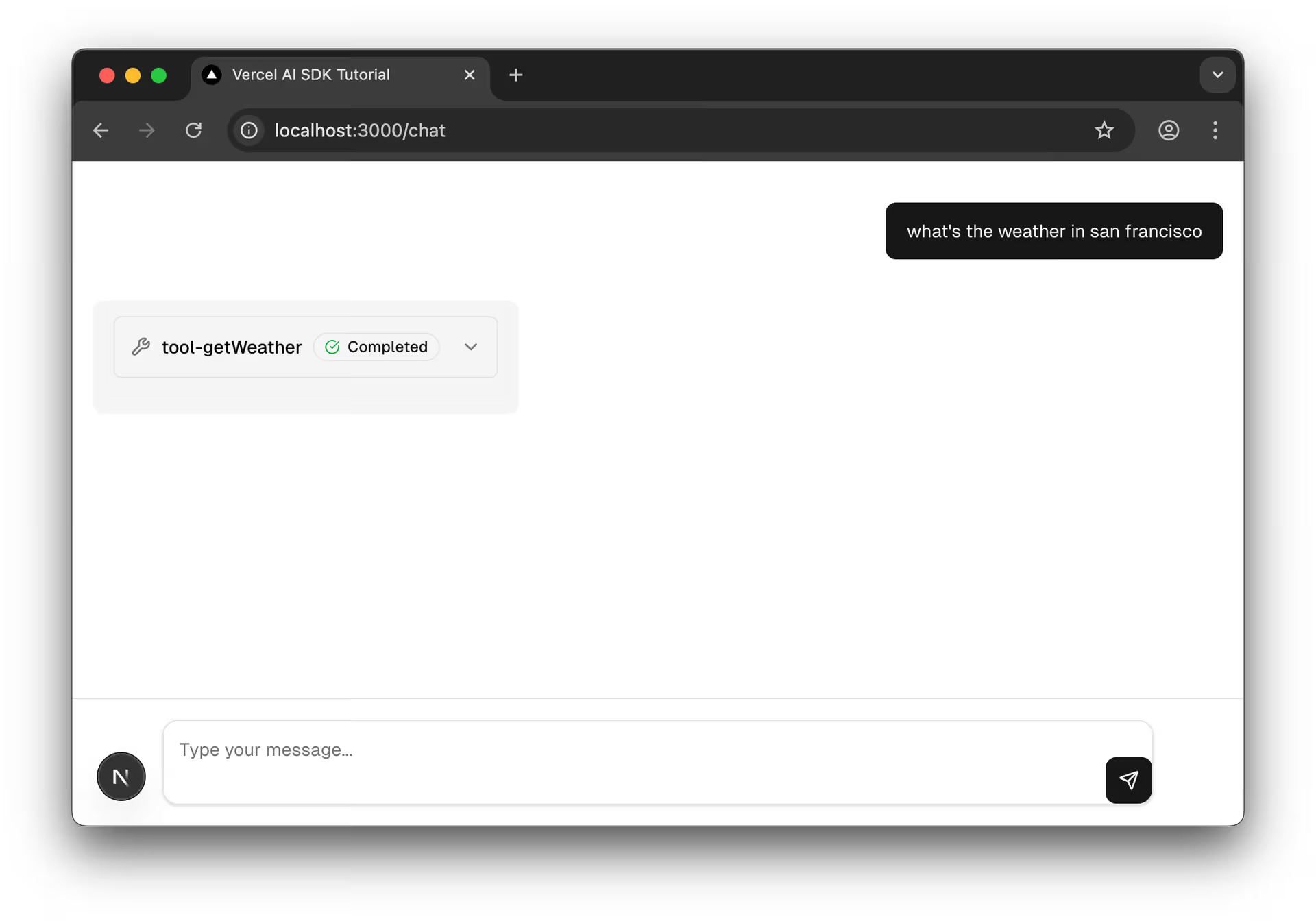This screenshot has width=1316, height=921.
Task: Click the san francisco weather message bubble
Action: click(1053, 231)
